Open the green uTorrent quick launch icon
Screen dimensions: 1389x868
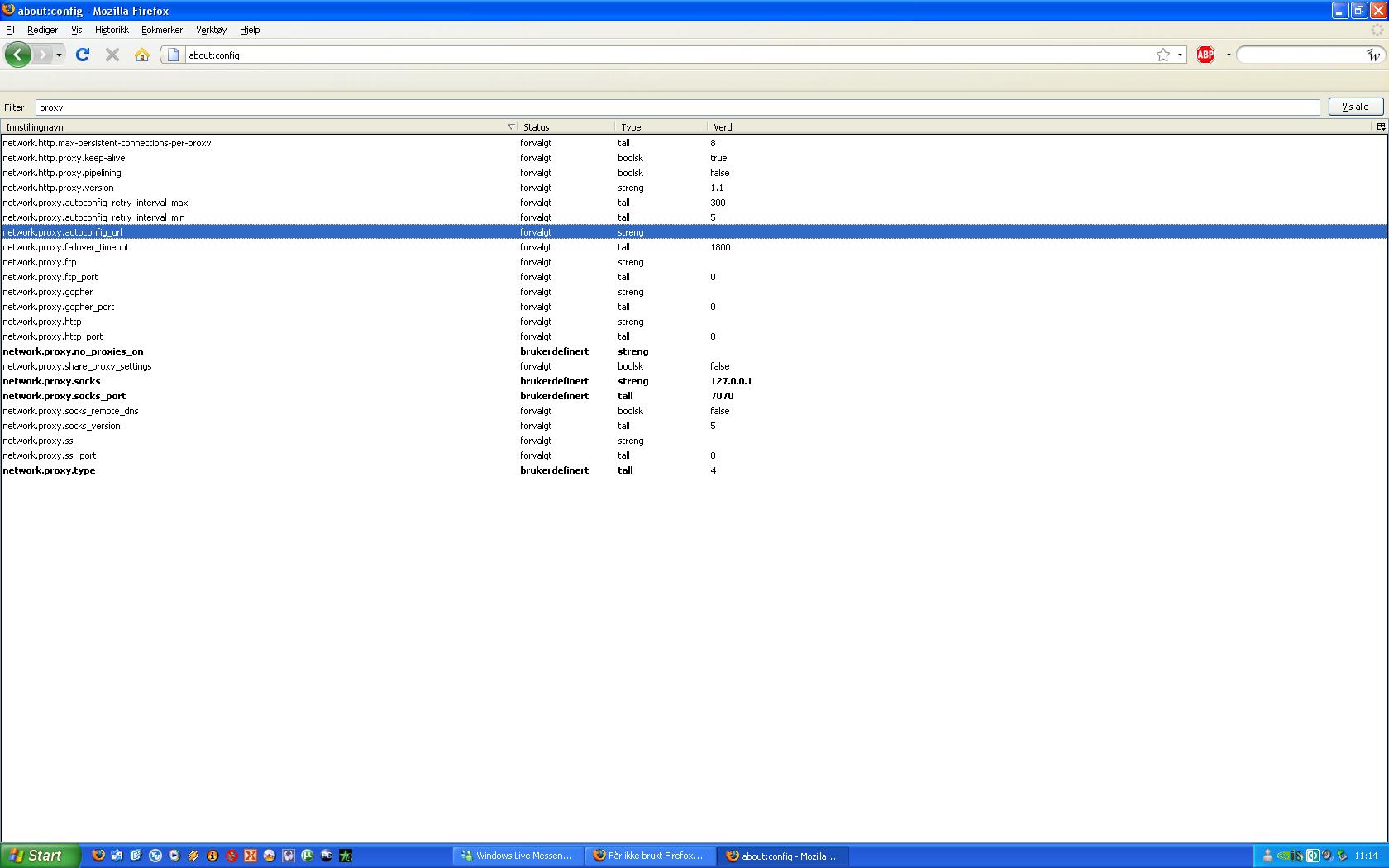point(307,856)
